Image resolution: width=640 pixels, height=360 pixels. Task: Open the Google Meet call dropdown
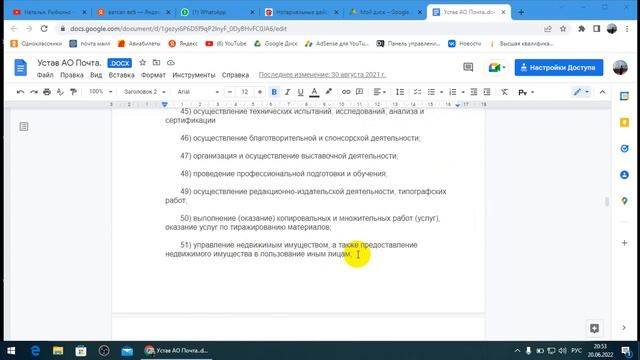497,67
